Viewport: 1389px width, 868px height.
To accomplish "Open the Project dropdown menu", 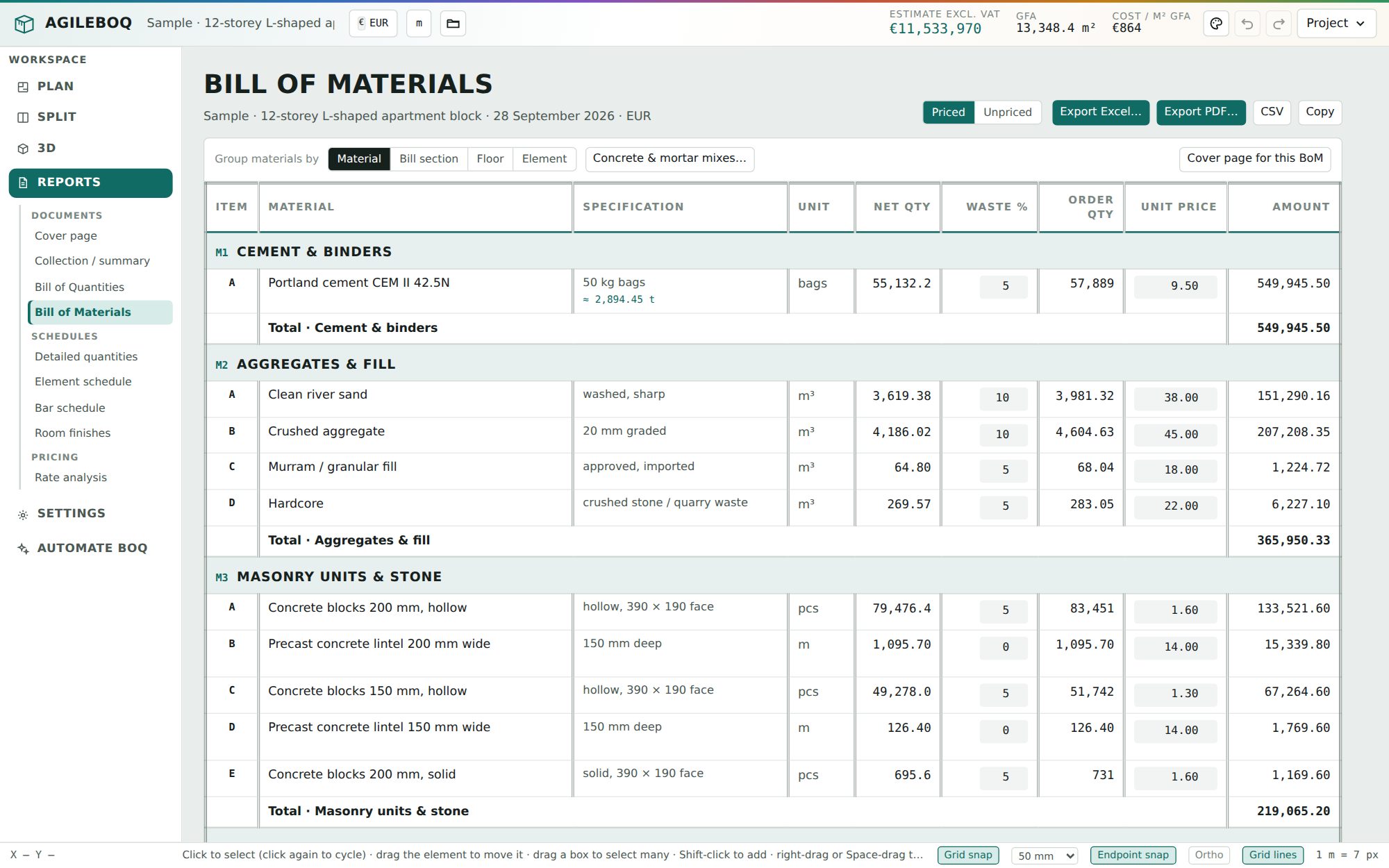I will [1336, 24].
